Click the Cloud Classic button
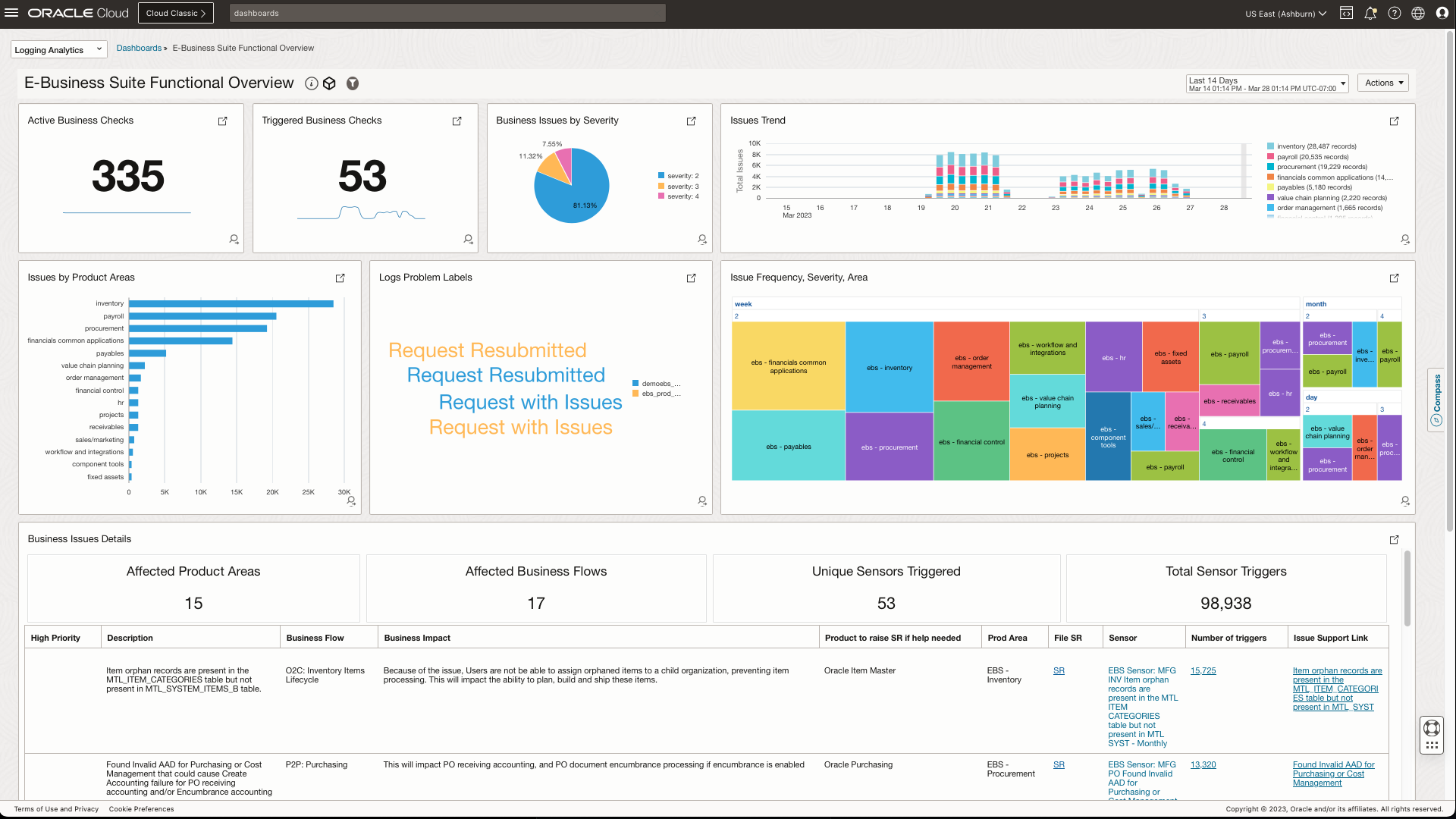This screenshot has width=1456, height=819. click(176, 13)
